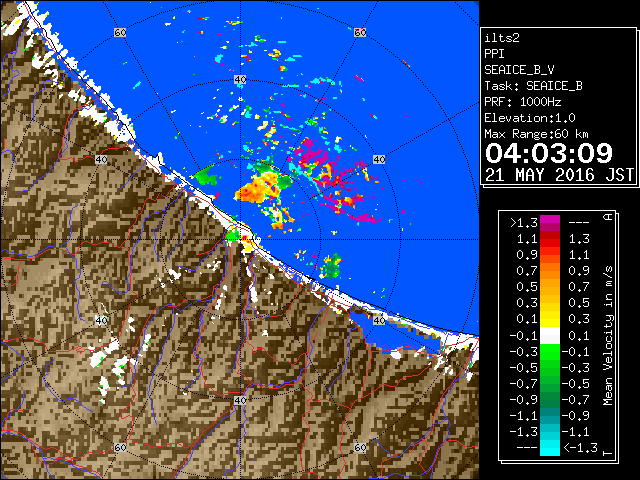Click the 'Task: SEAICE_B' line
The height and width of the screenshot is (480, 640).
tap(533, 86)
